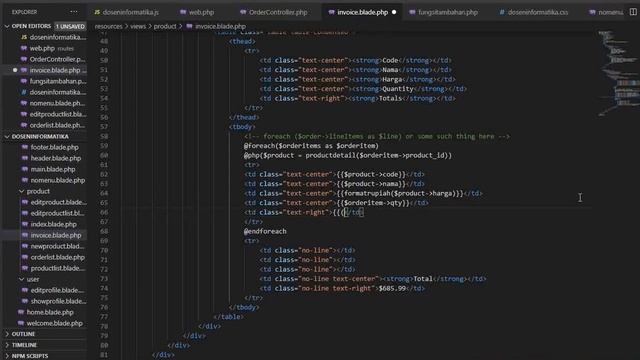
Task: Switch to the doseninformatika.css tab
Action: [x=534, y=12]
